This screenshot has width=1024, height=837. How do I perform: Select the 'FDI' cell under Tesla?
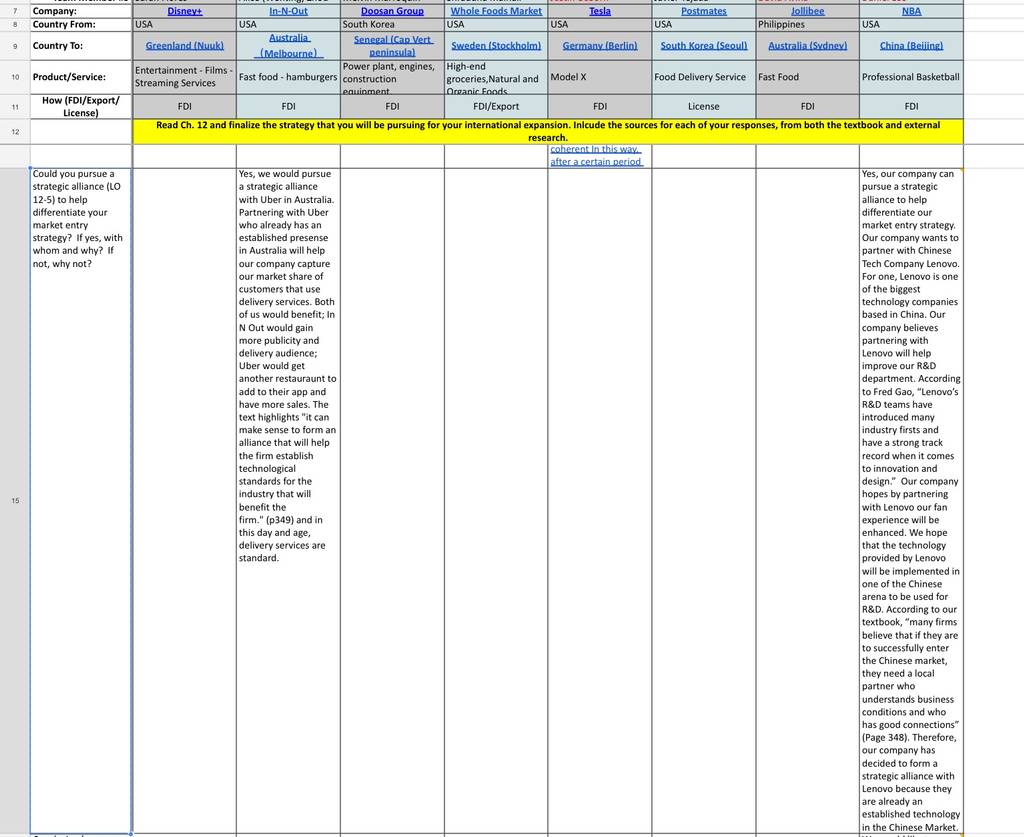coord(600,106)
